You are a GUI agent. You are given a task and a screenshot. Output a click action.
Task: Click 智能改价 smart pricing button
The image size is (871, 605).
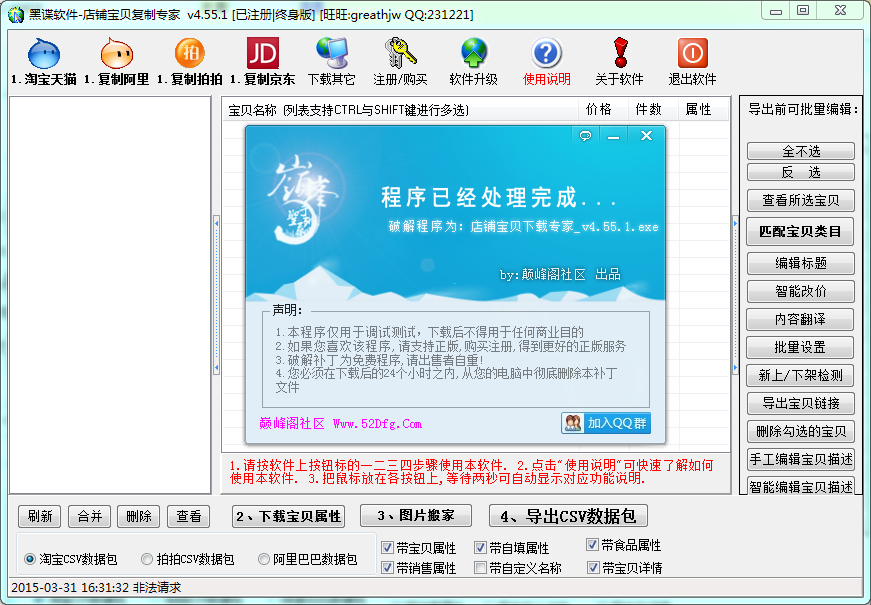click(x=800, y=291)
